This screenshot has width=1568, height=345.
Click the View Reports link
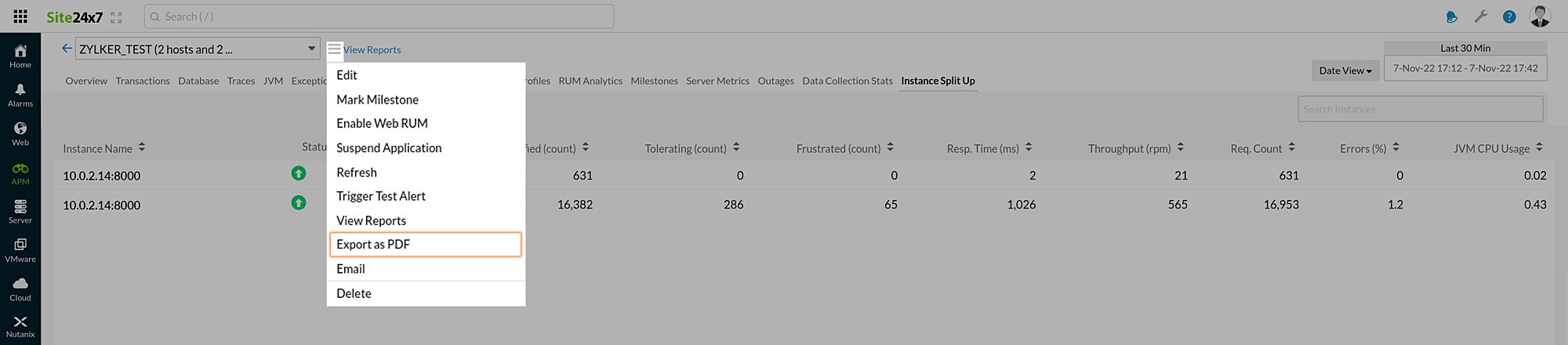tap(372, 49)
